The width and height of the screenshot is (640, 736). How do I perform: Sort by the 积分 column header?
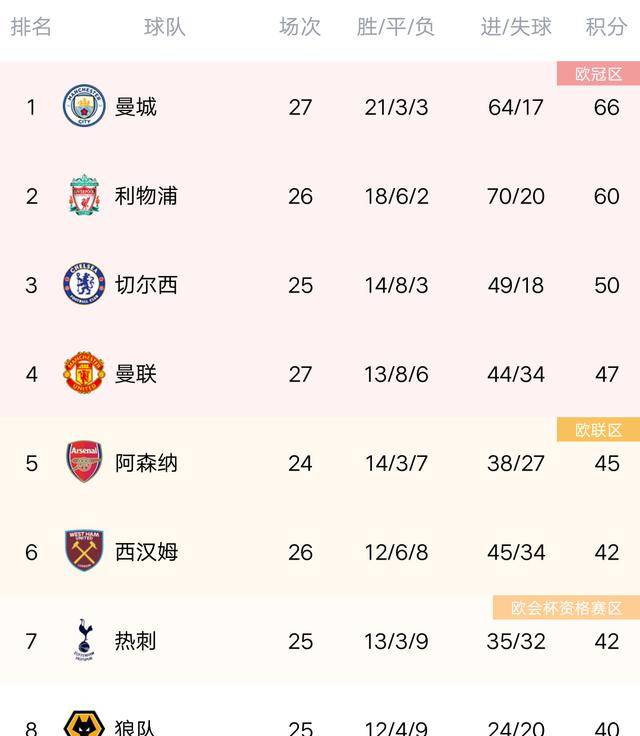[x=606, y=27]
